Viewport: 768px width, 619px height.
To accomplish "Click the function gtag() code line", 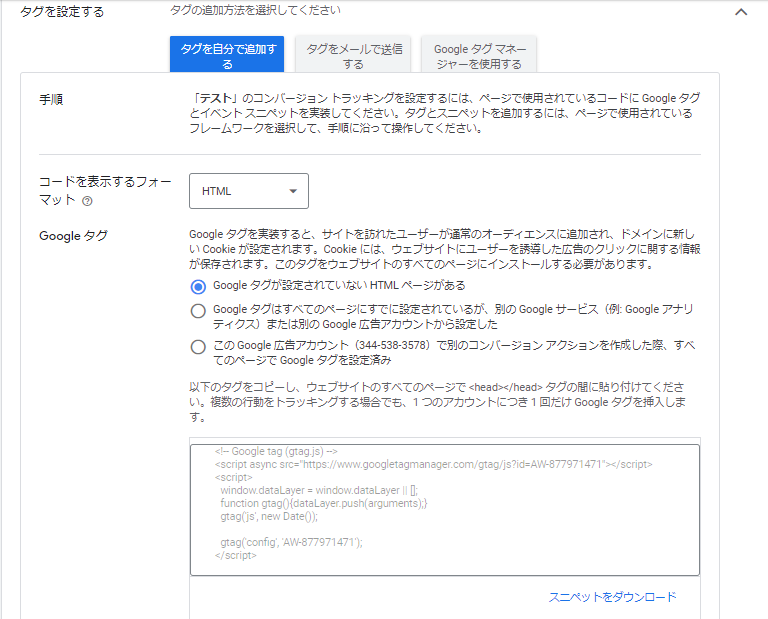I will click(x=324, y=503).
